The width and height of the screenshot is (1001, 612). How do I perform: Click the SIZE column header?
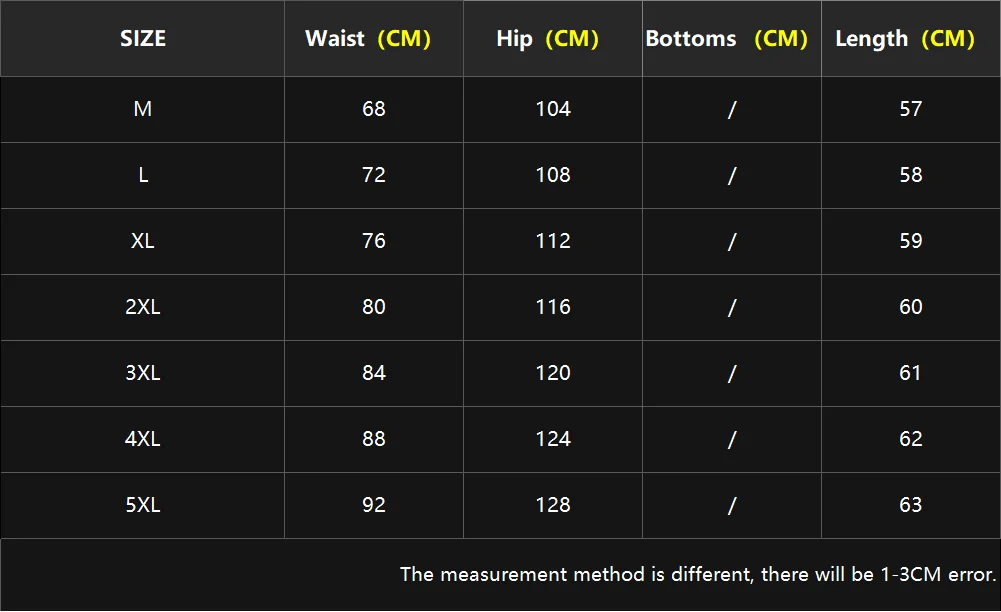[x=143, y=38]
